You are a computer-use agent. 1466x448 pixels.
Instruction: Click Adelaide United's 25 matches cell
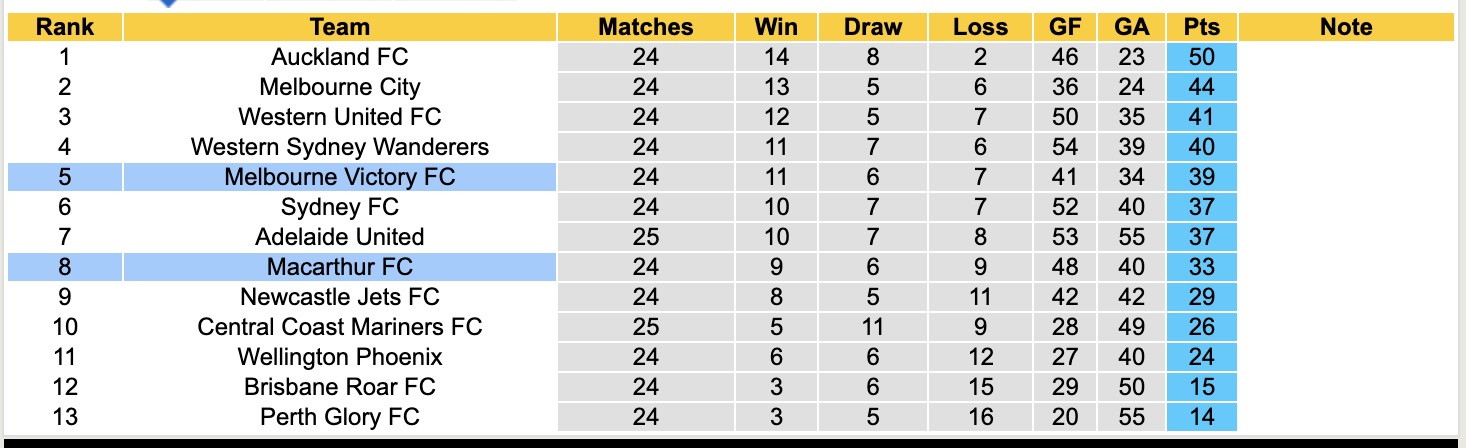coord(646,237)
